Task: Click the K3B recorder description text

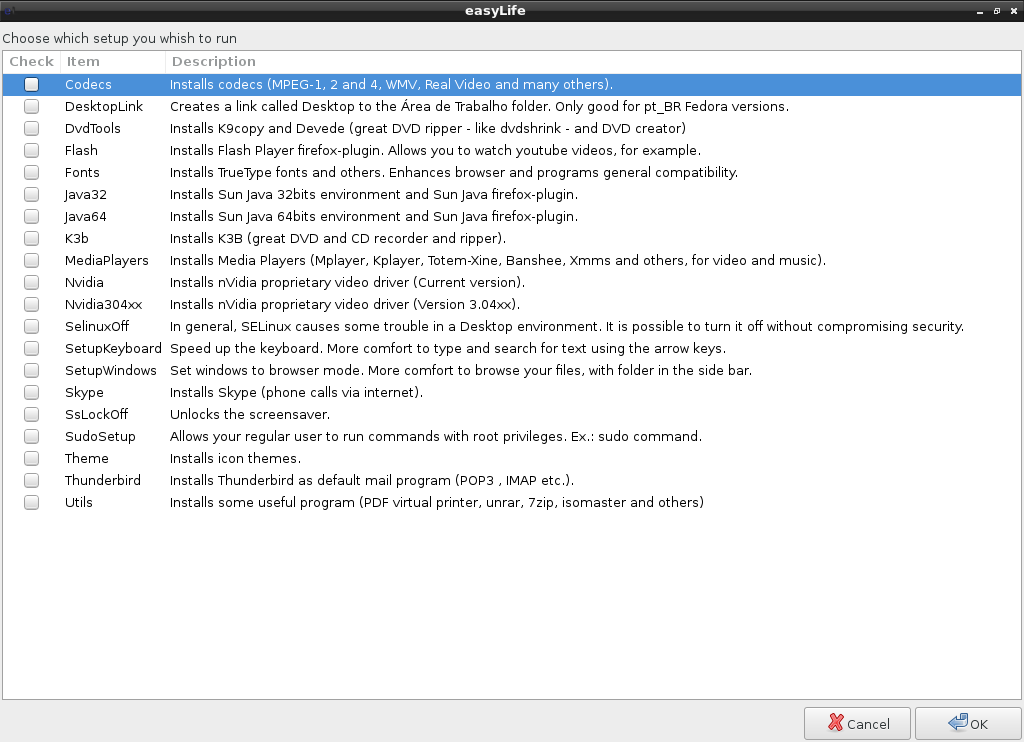Action: (x=338, y=238)
